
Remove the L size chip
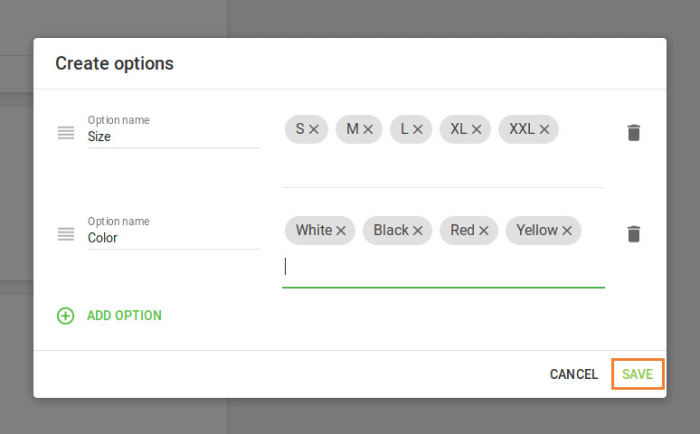[x=418, y=129]
